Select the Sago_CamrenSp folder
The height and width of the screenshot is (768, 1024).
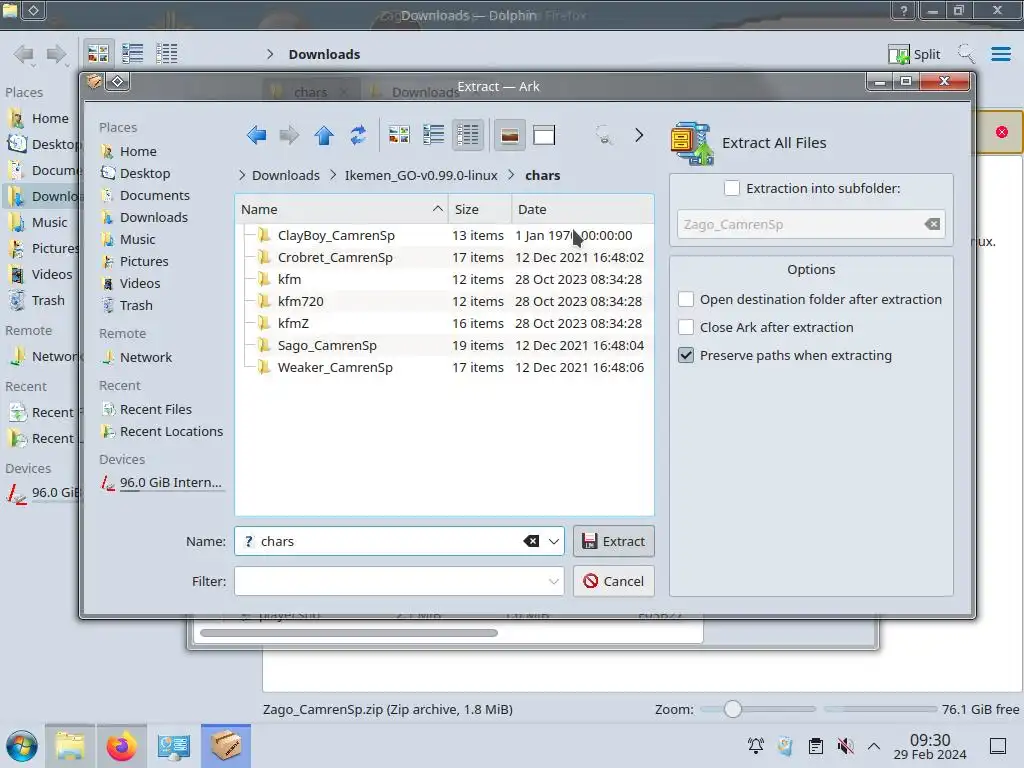327,345
